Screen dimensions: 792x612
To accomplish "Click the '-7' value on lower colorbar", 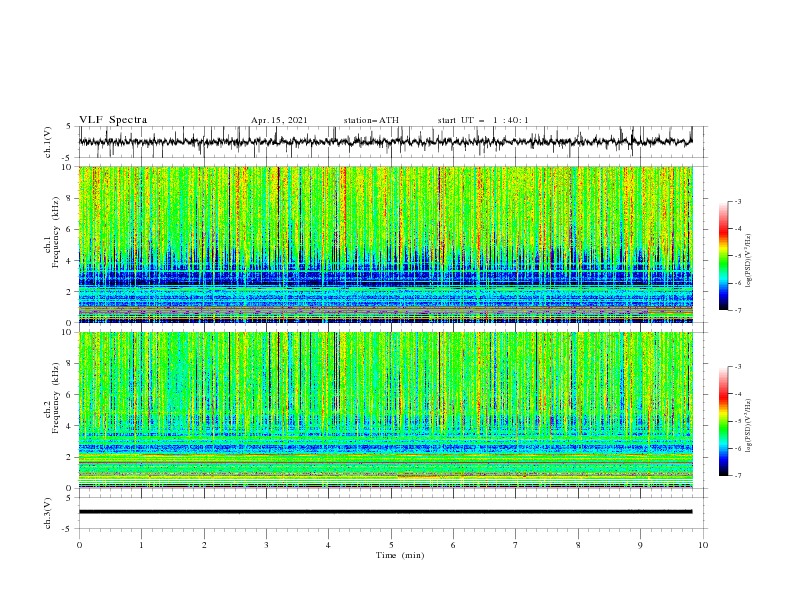I will (737, 476).
